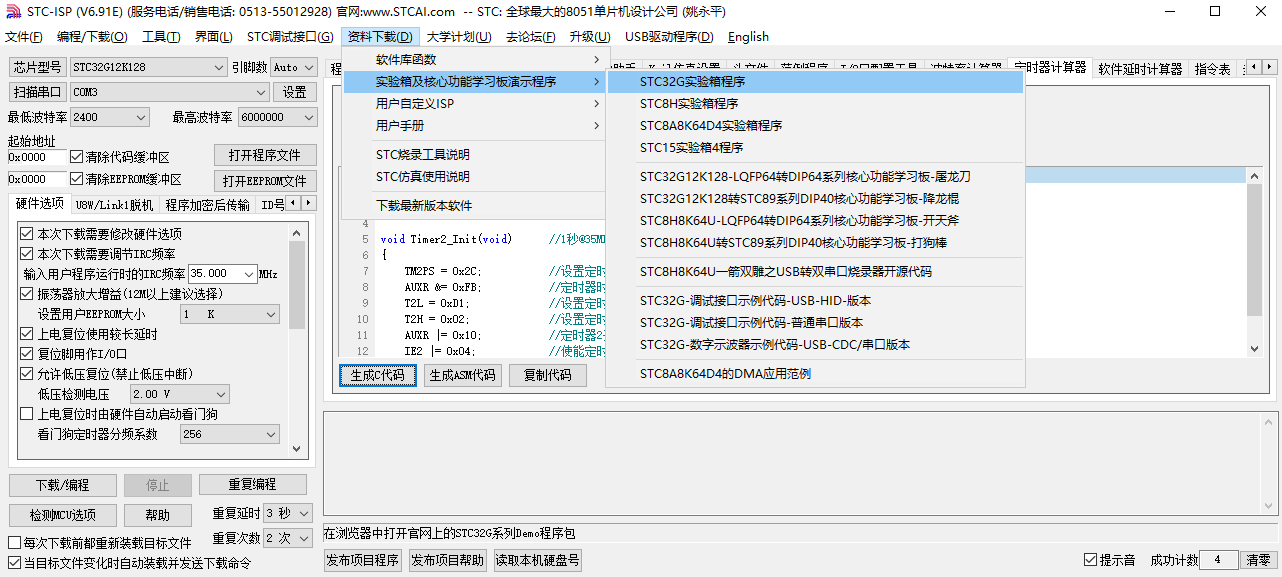1282x577 pixels.
Task: Switch to the 软件延时计算器 tab
Action: (1140, 69)
